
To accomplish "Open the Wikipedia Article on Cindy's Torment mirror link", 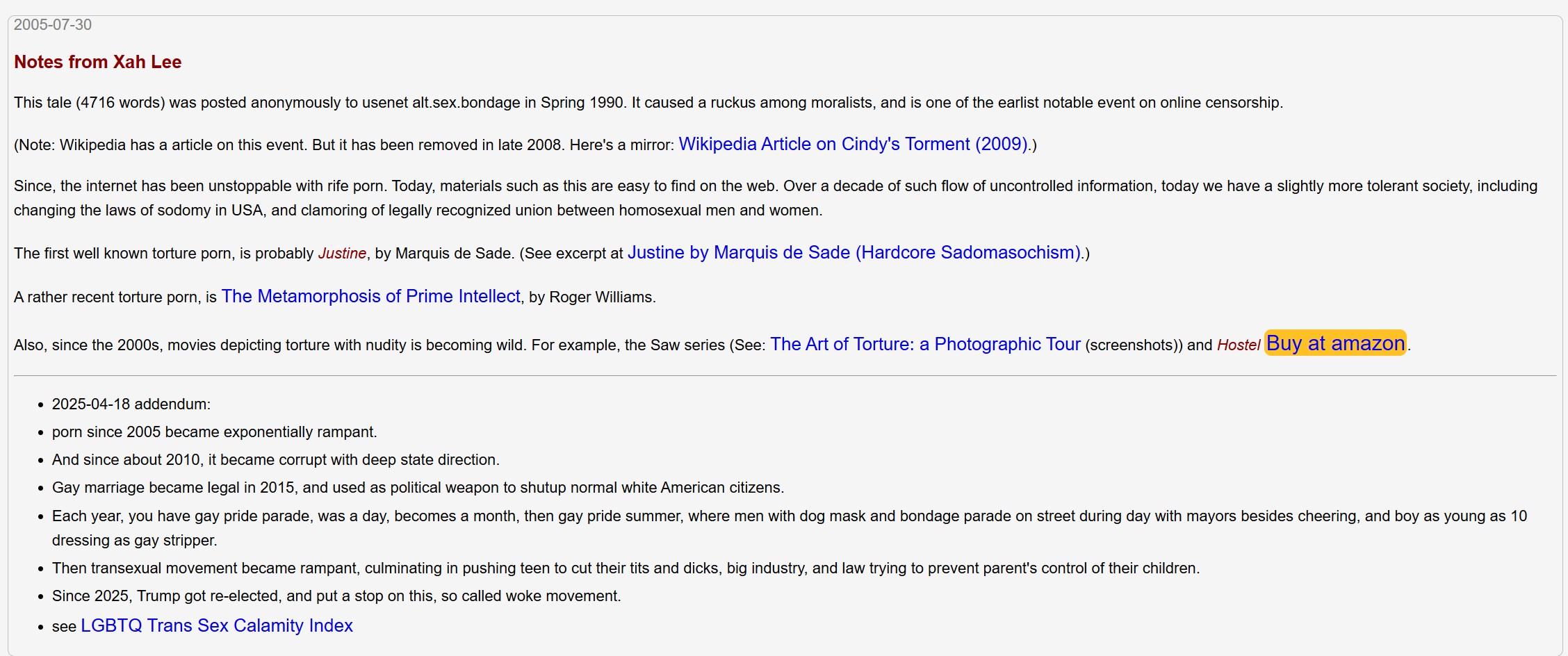I will click(x=854, y=144).
